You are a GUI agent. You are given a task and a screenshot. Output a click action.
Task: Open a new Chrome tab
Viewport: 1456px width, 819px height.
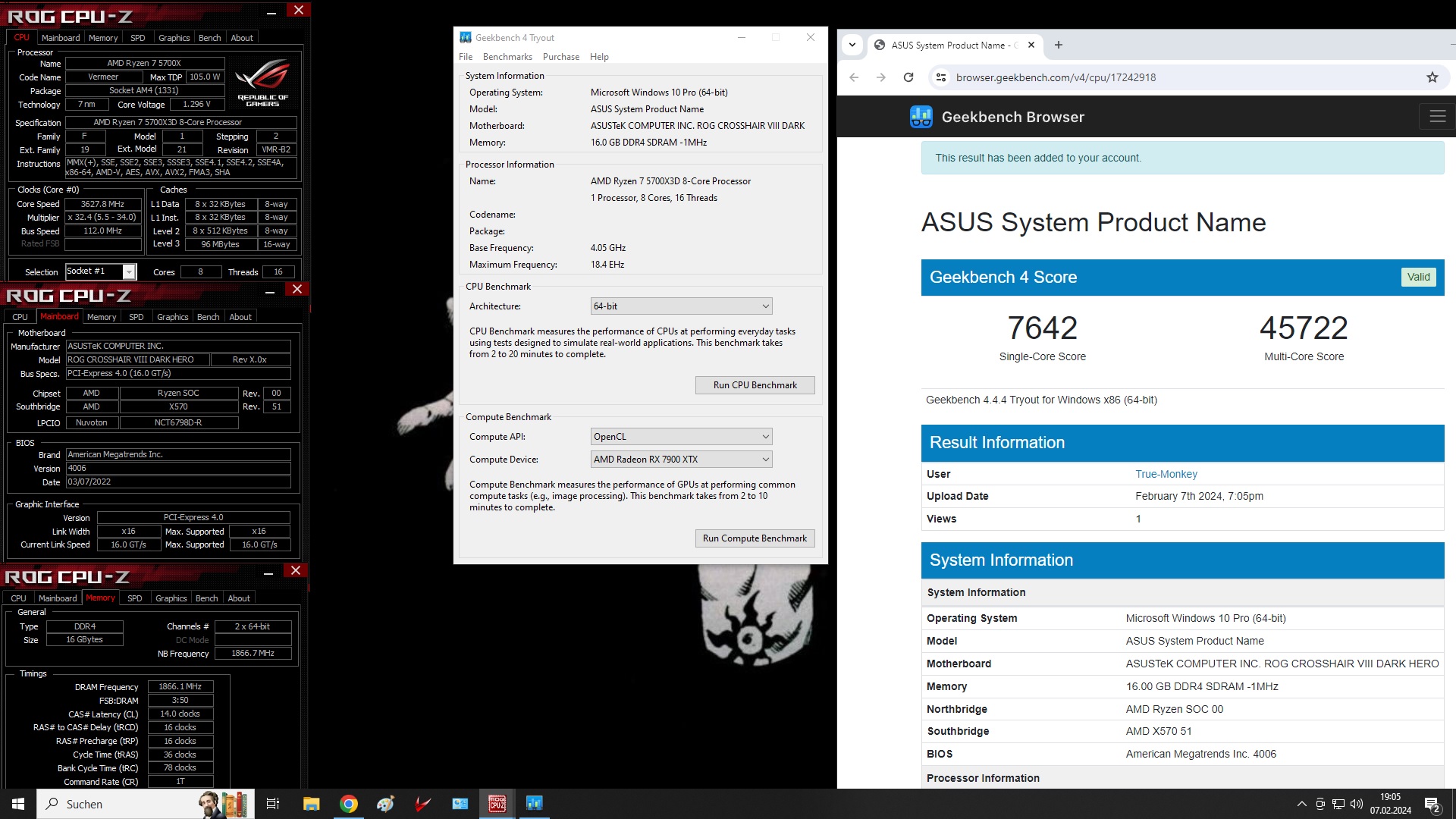click(1059, 45)
